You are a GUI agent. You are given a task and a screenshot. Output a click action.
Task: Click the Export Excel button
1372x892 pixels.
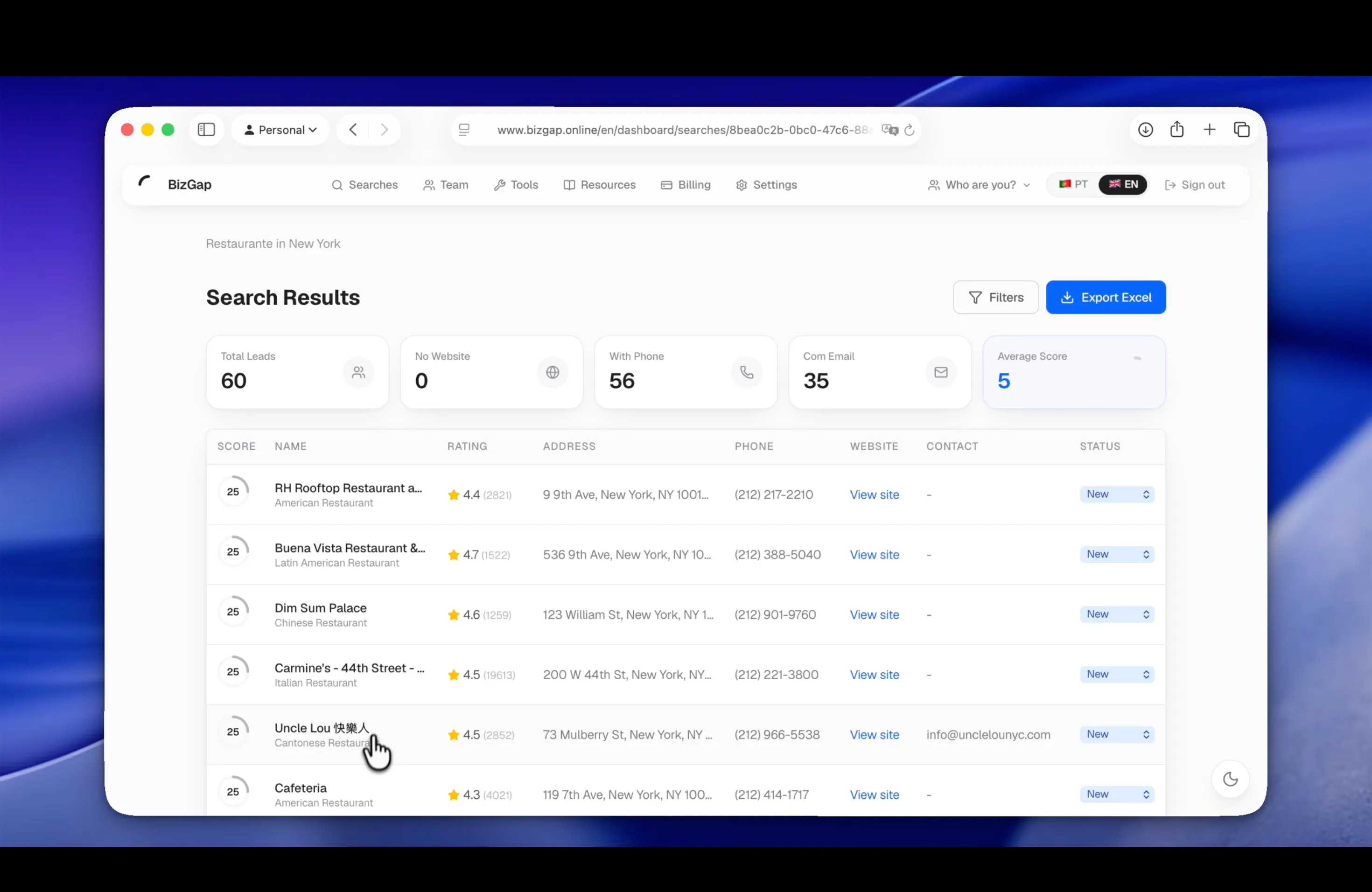tap(1106, 297)
